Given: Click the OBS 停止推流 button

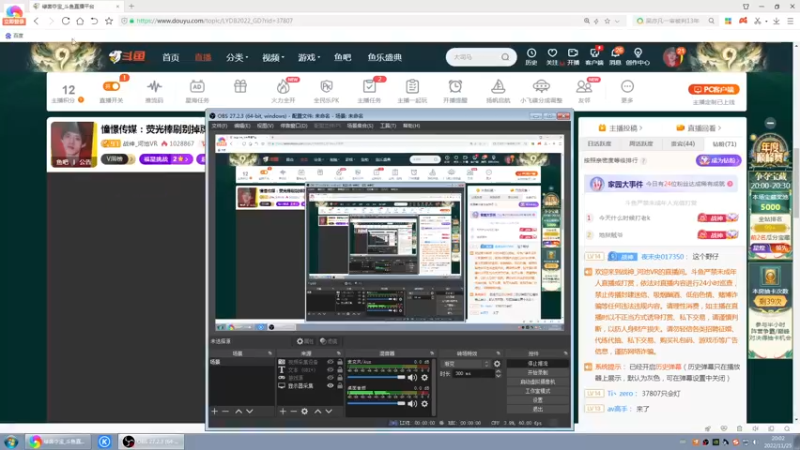Looking at the screenshot, I should click(537, 364).
